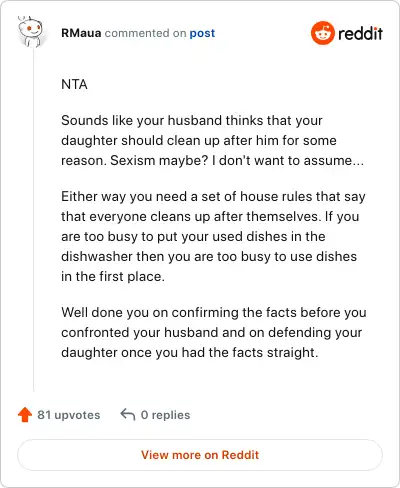Viewport: 400px width, 488px height.
Task: Click the line "in the first place."
Action: [113, 277]
